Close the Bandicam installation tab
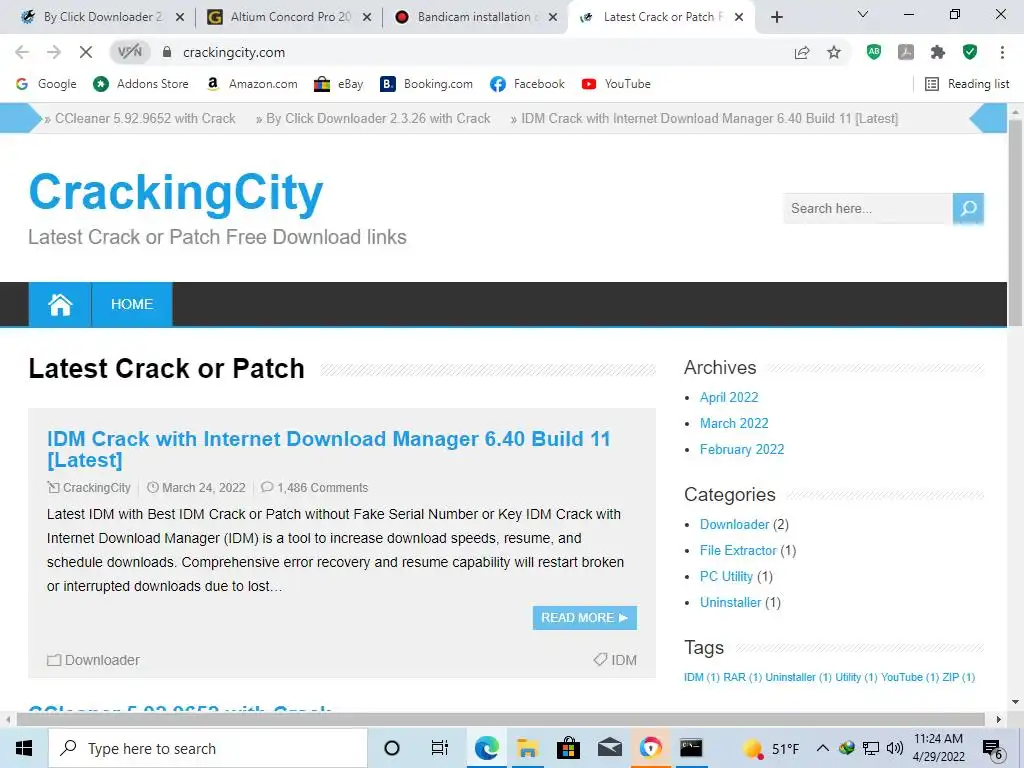 [553, 18]
